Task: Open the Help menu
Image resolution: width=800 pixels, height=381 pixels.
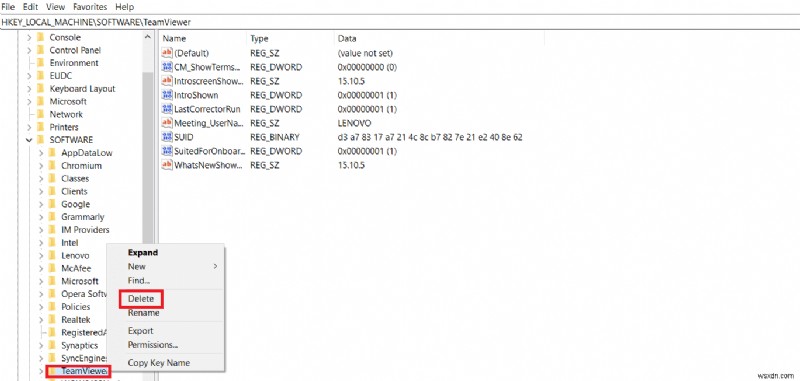Action: click(x=124, y=7)
